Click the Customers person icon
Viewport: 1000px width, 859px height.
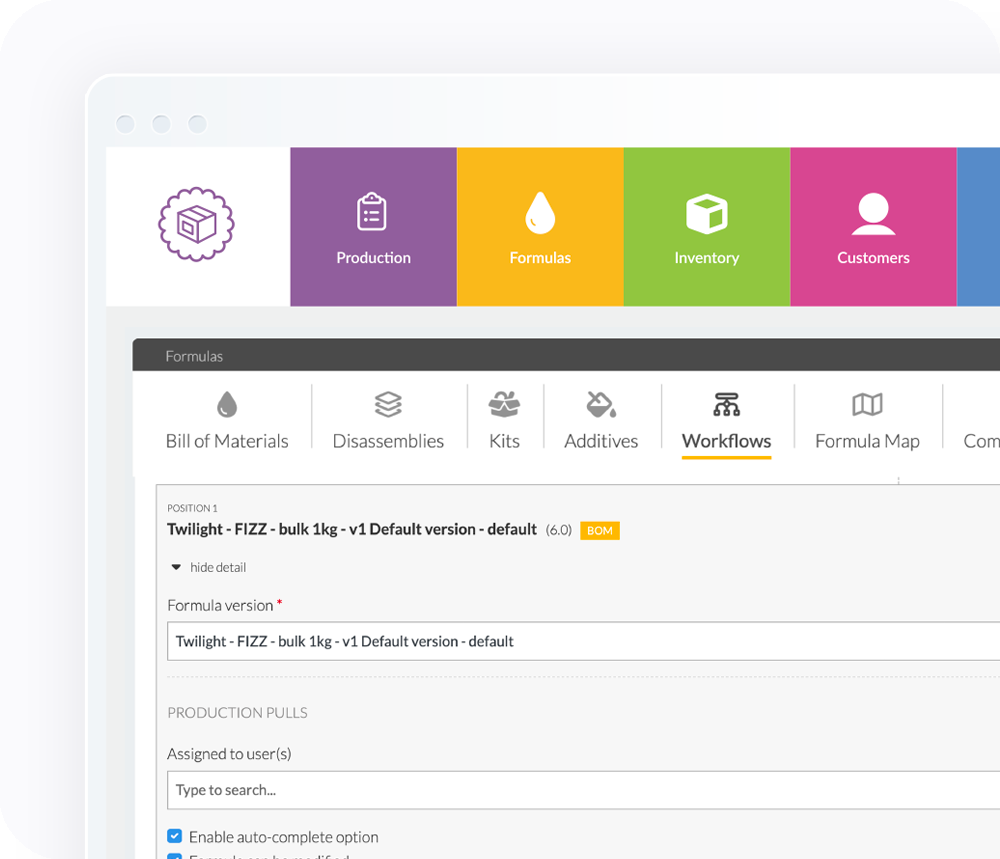tap(873, 214)
